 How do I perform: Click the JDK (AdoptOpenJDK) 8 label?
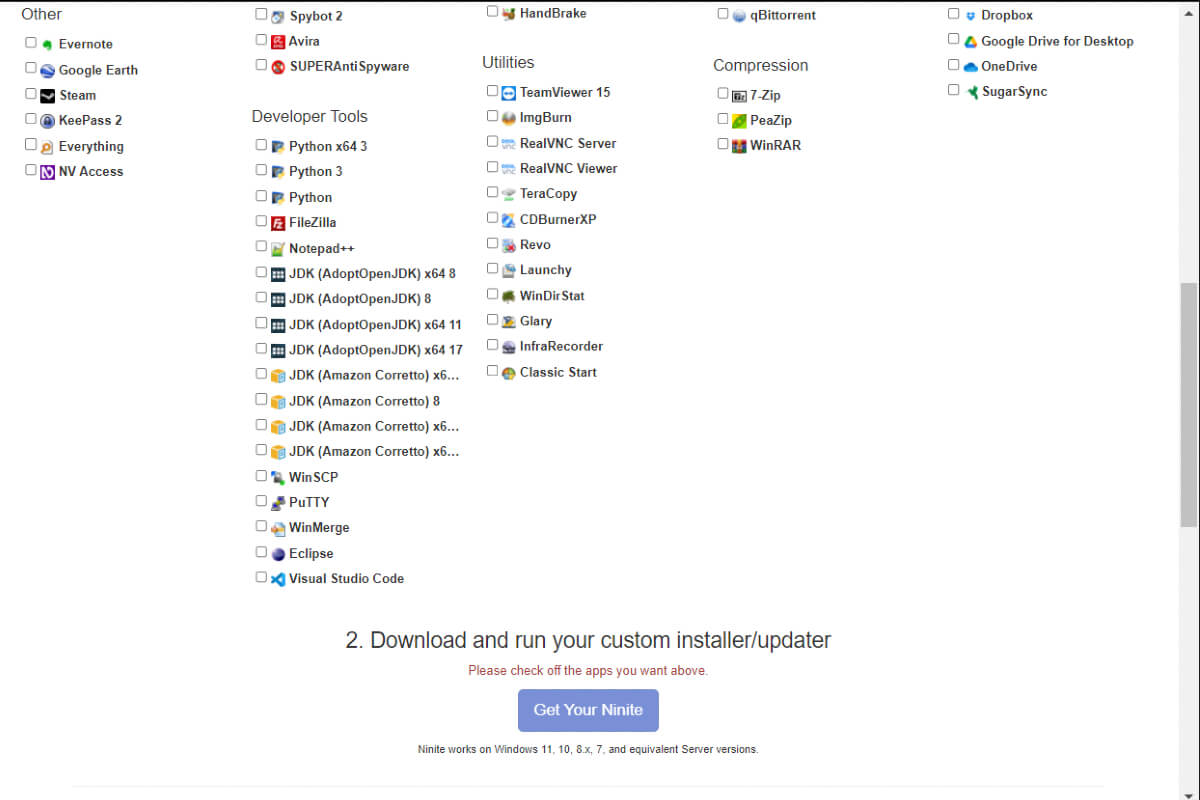tap(360, 299)
